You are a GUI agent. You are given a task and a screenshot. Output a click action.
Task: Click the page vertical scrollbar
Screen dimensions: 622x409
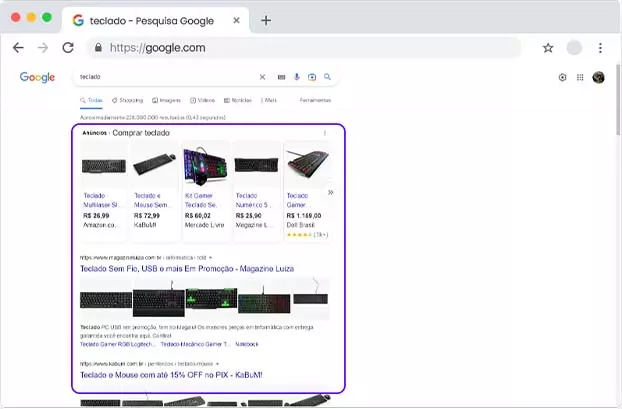pyautogui.click(x=618, y=99)
